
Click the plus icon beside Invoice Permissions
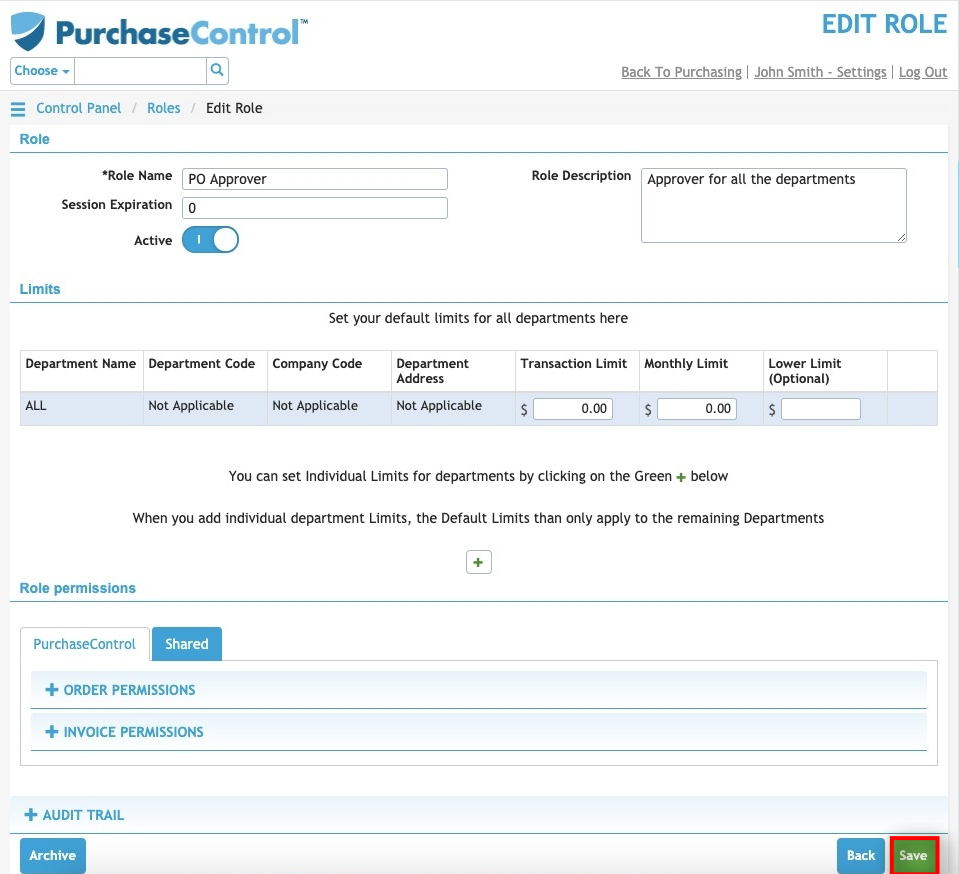coord(52,731)
